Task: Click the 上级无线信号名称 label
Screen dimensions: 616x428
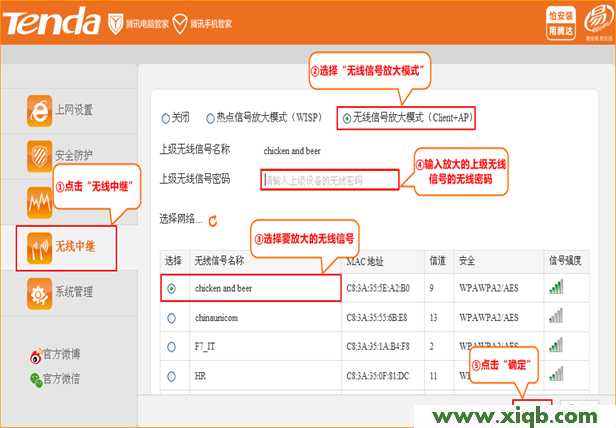Action: point(195,149)
